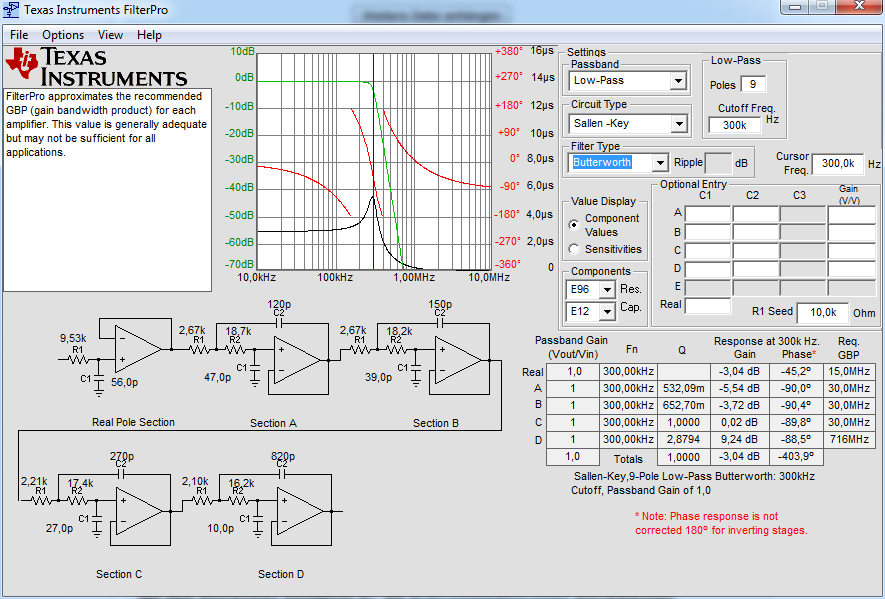Click the 16,2k resistor R2 in Section D

pos(238,500)
